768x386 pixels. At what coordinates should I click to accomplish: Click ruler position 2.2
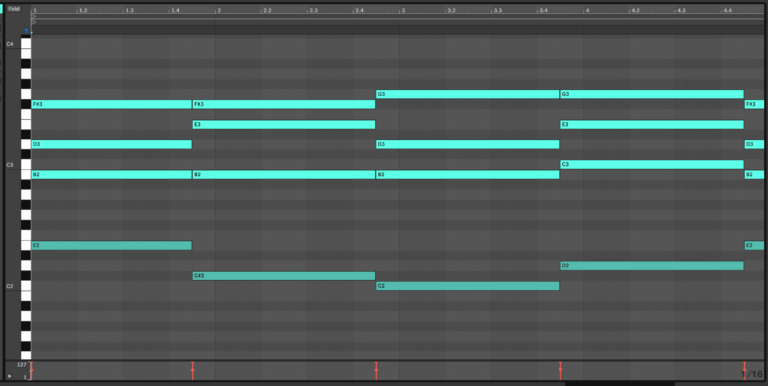267,10
